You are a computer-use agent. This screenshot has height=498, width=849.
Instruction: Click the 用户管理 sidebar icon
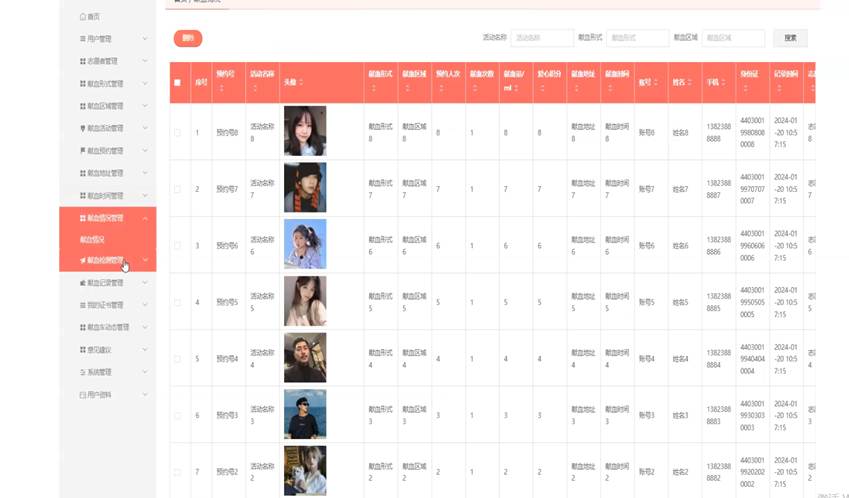pyautogui.click(x=83, y=39)
